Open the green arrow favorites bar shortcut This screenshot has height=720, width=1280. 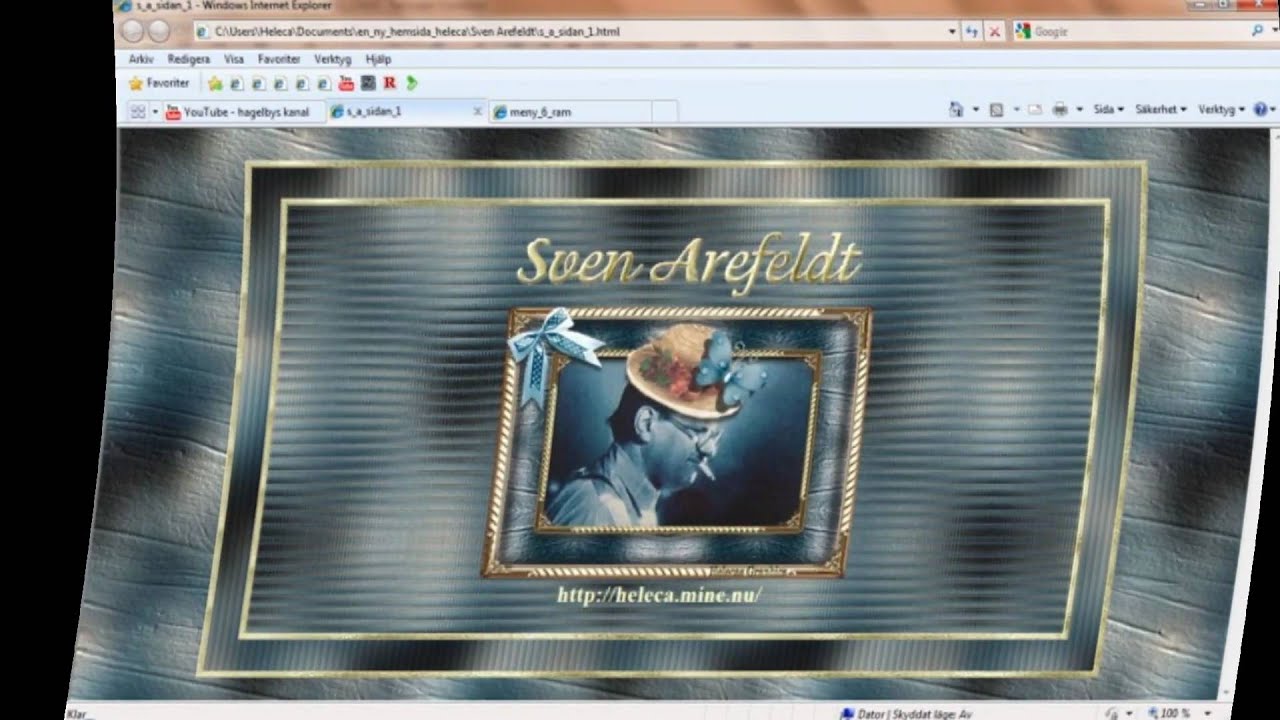412,83
